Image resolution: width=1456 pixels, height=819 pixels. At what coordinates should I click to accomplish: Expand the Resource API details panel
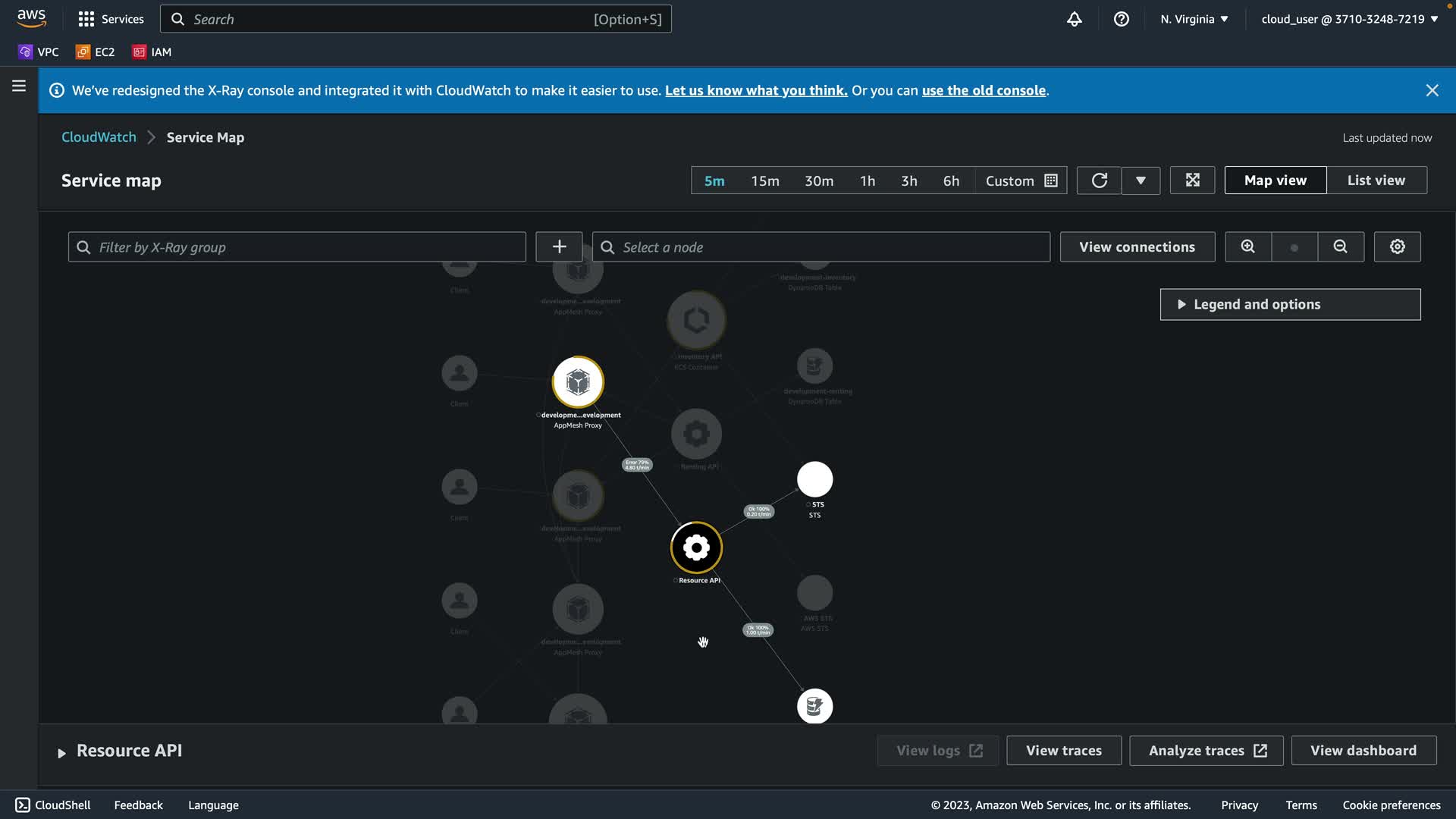point(62,752)
